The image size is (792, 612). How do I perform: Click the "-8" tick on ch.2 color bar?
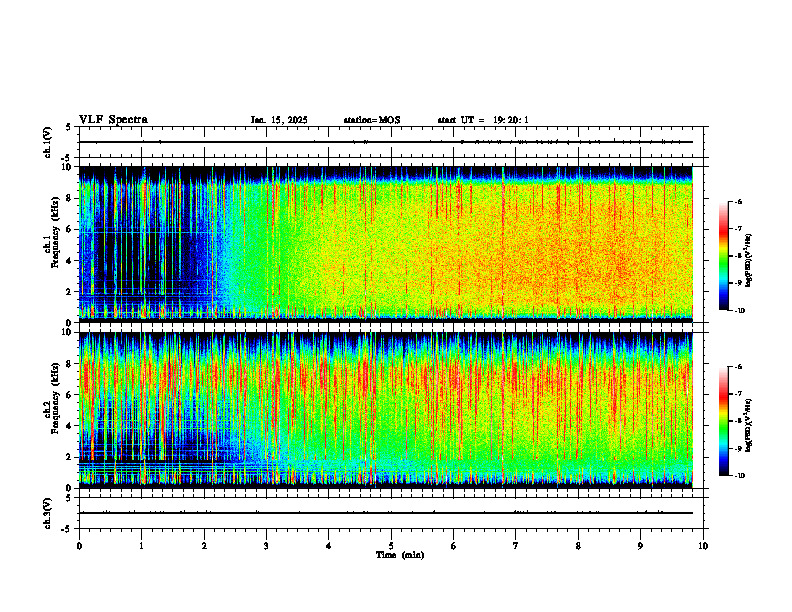pos(738,421)
